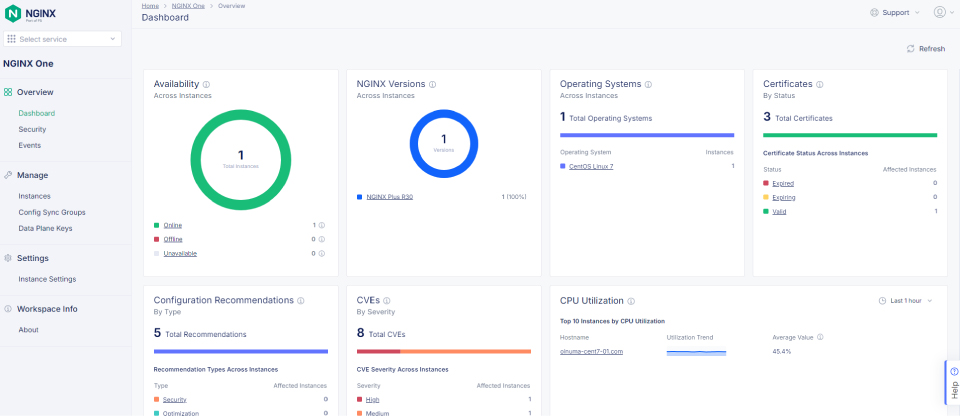Click the Manage section header
This screenshot has width=960, height=416.
(x=32, y=175)
